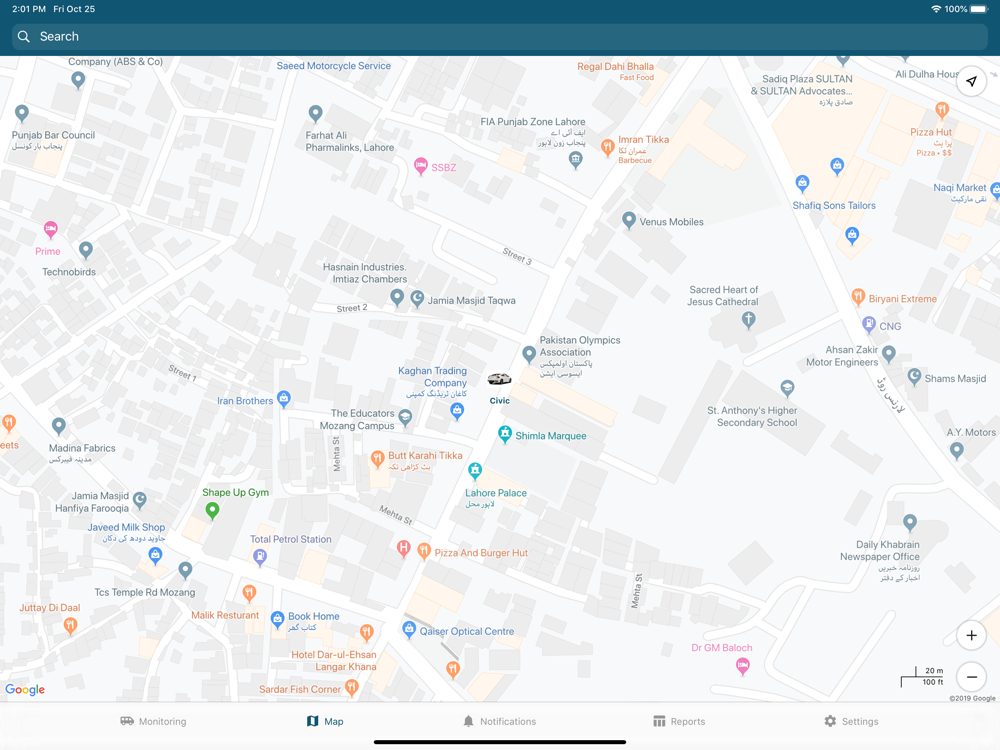Tap the Malik Resturant label
The image size is (1000, 750).
(225, 615)
